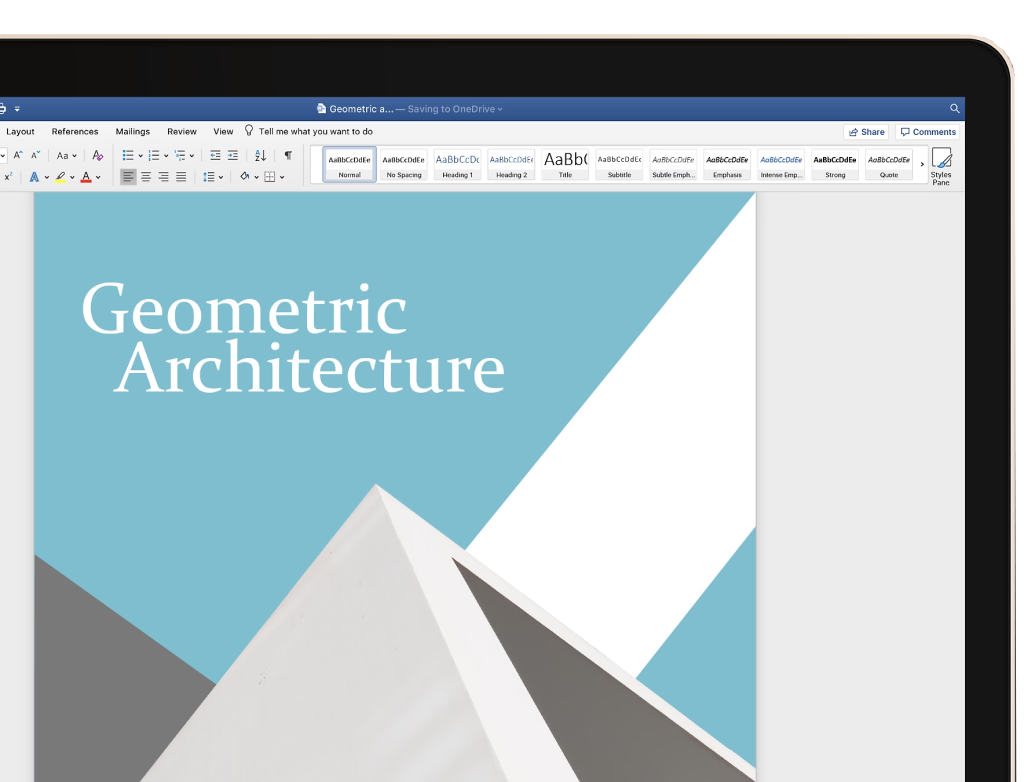Expand the styles gallery with the arrow
1024x782 pixels.
[922, 165]
